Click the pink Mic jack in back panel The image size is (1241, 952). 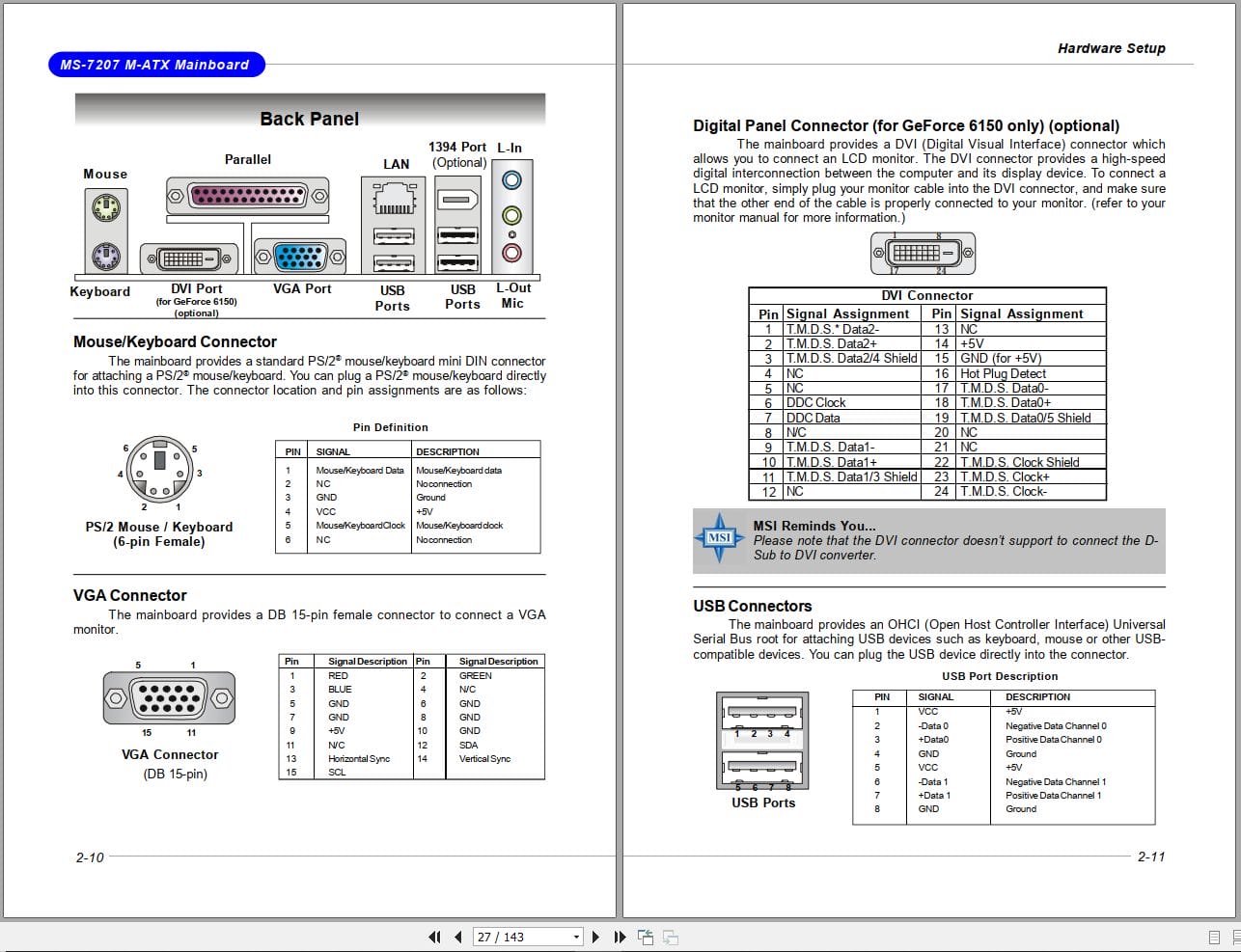click(x=512, y=253)
